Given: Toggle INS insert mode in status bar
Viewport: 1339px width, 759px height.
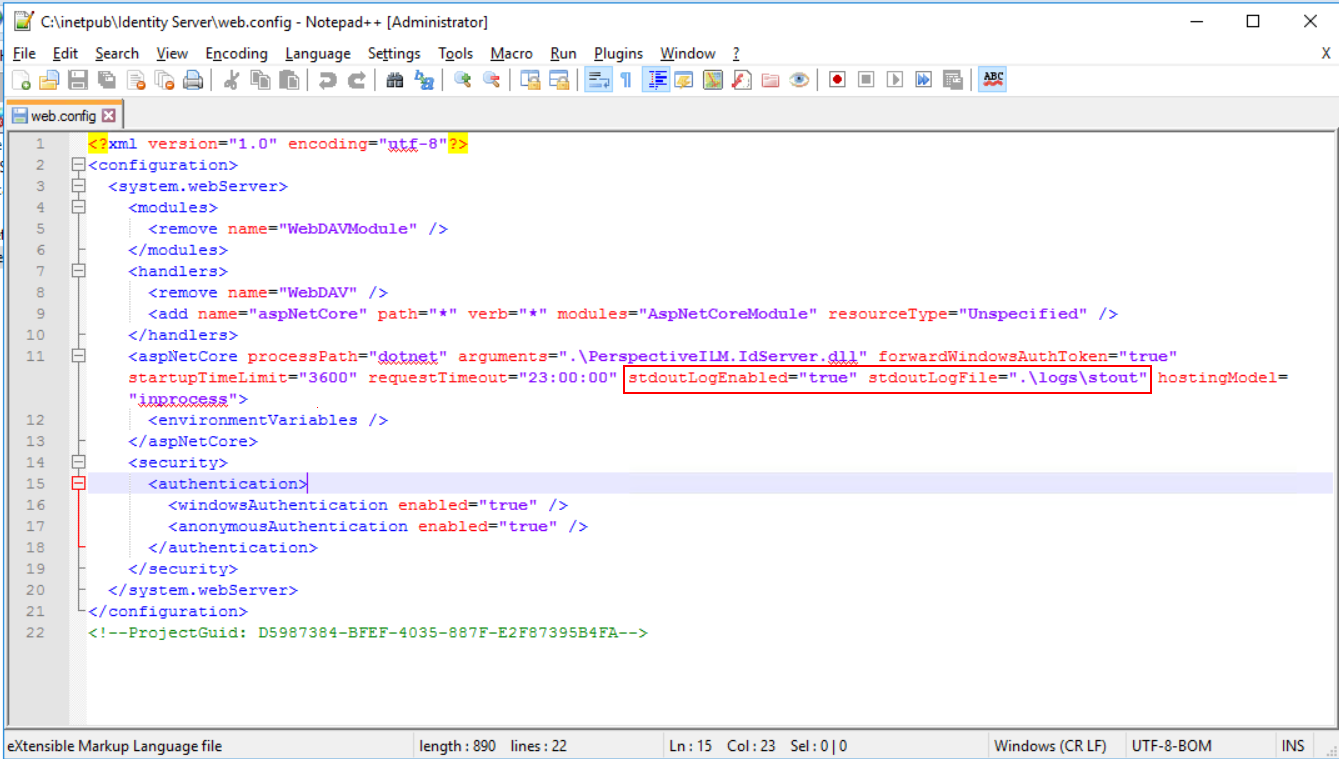Looking at the screenshot, I should (x=1293, y=746).
